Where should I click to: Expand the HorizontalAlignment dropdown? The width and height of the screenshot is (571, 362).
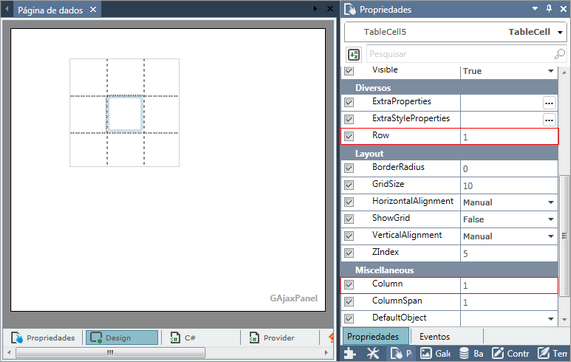[x=551, y=202]
